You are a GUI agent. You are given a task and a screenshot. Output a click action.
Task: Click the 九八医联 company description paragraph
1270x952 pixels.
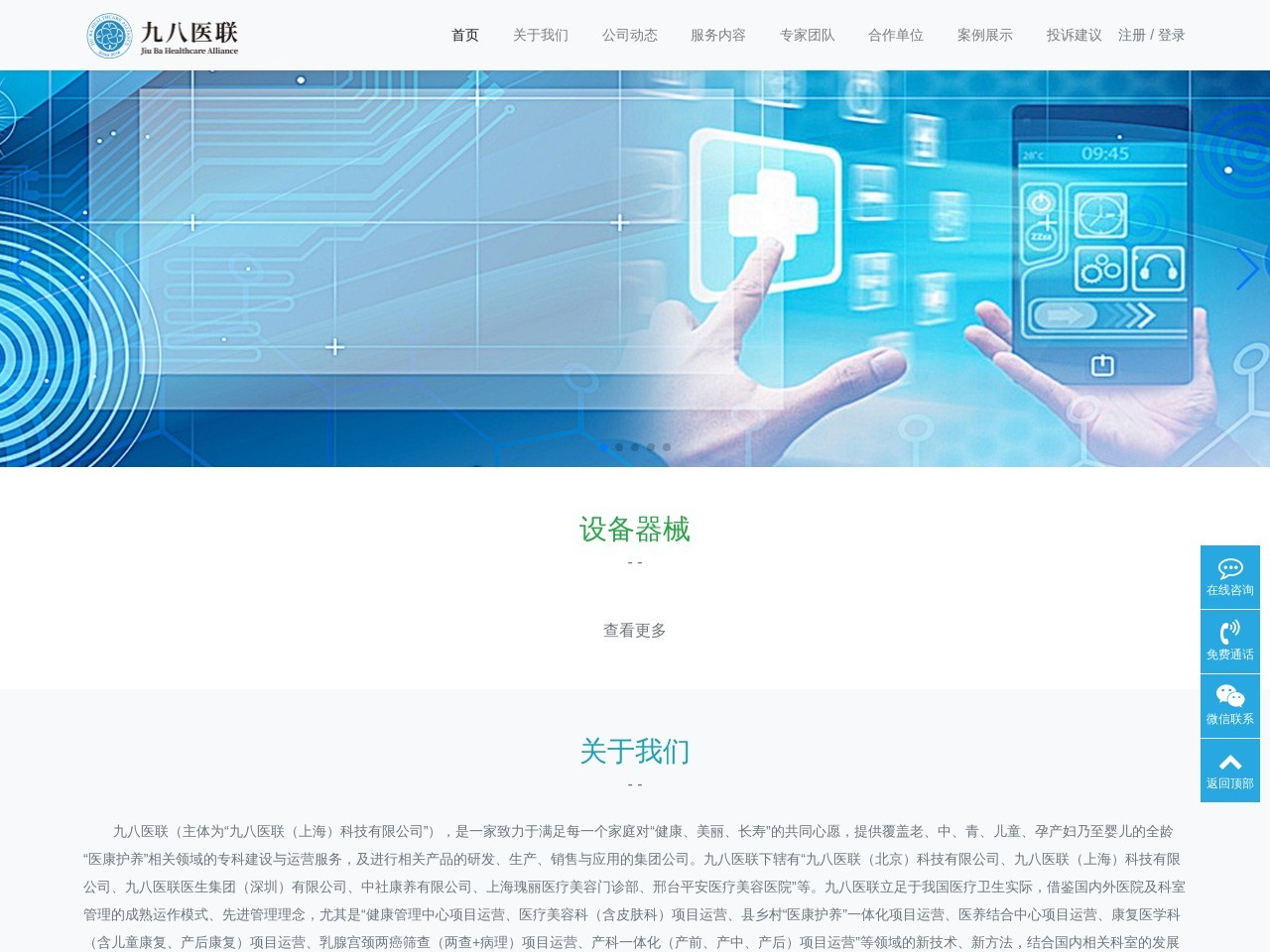tap(635, 887)
